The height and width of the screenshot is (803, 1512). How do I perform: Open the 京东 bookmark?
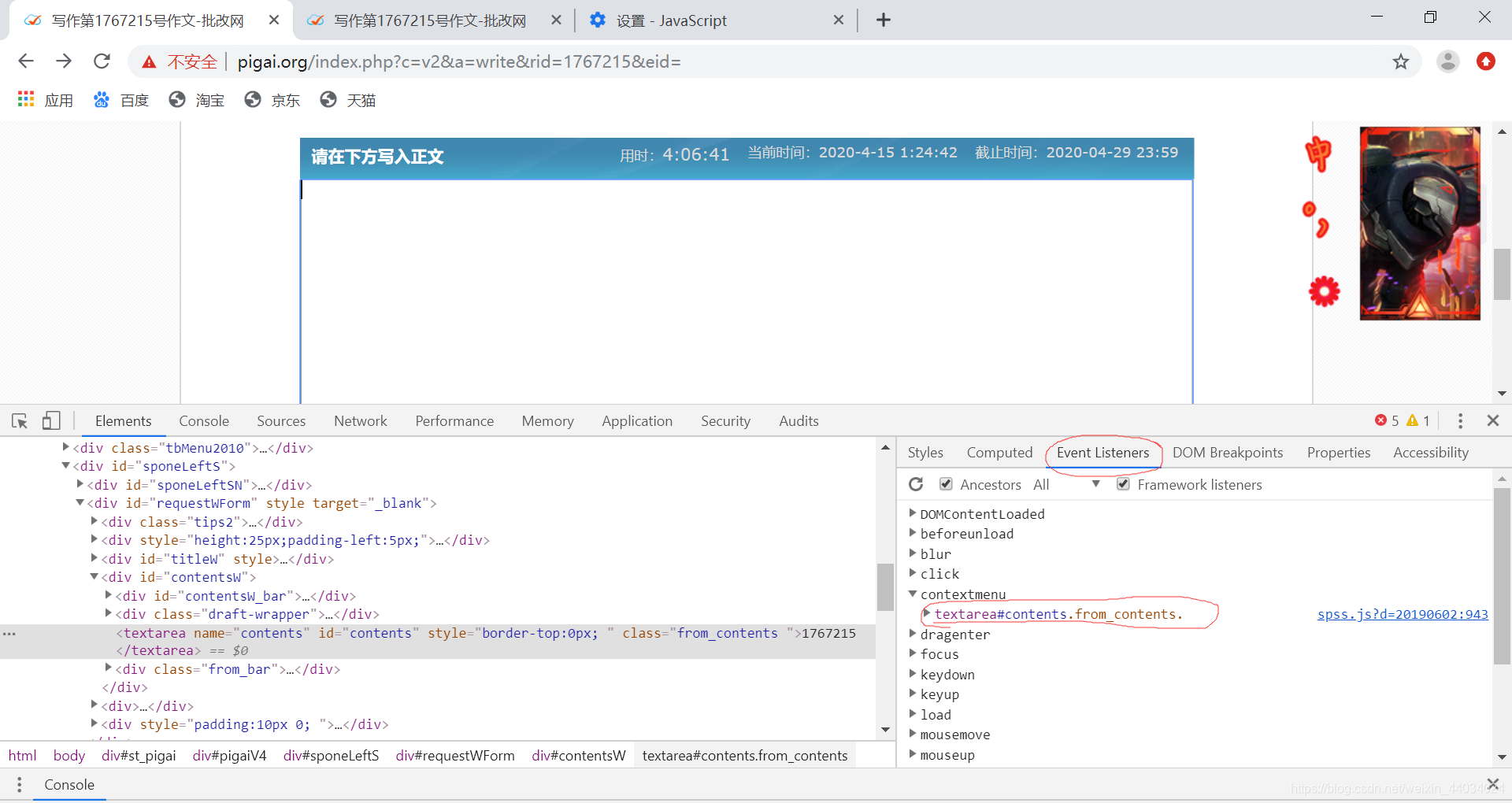[x=272, y=100]
